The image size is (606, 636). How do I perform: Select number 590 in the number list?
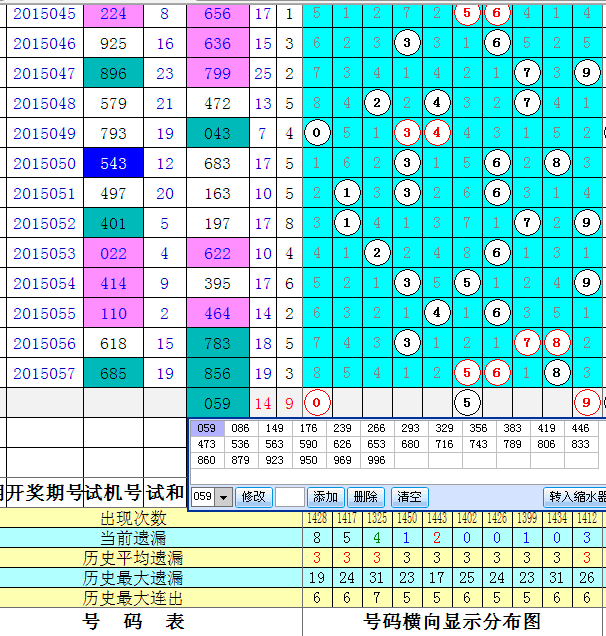point(308,445)
